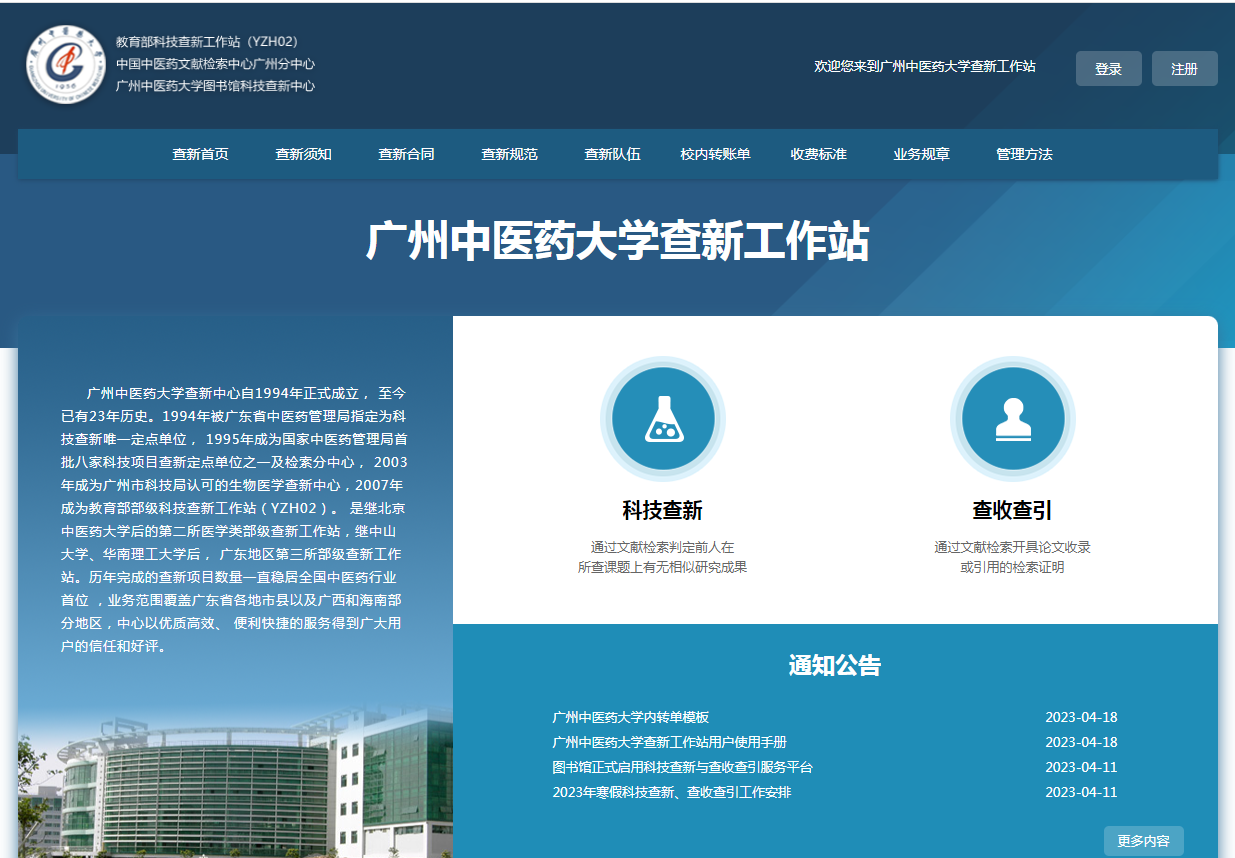Click date beside 图书馆正式启用 notice

coord(1082,767)
